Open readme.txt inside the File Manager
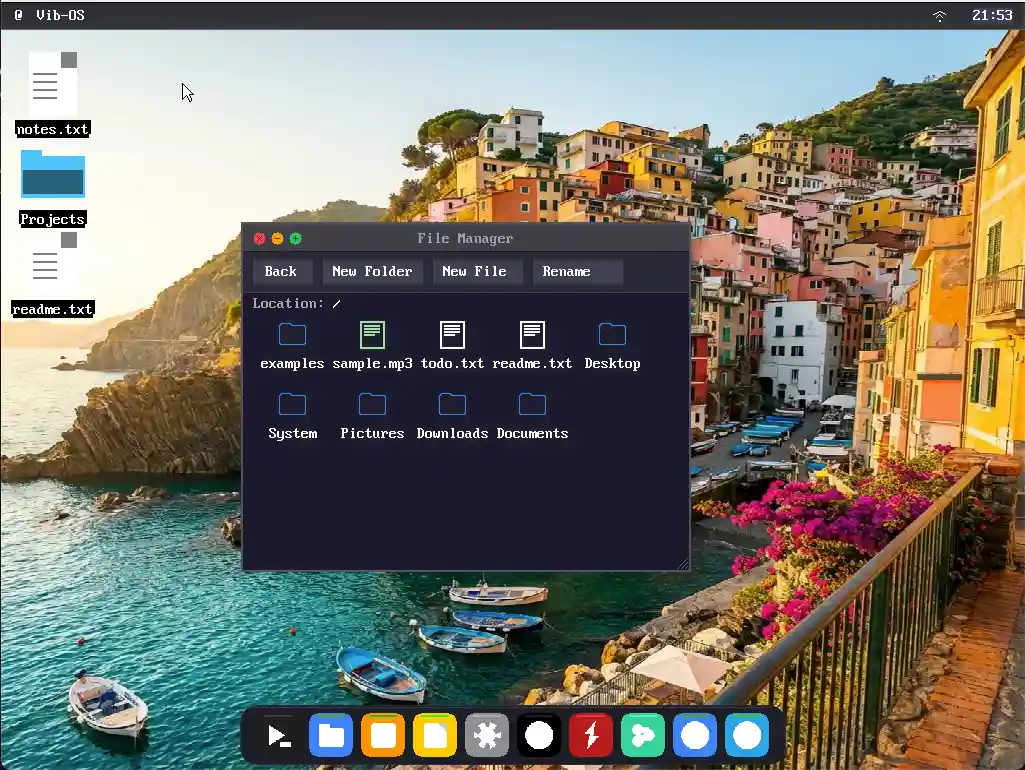This screenshot has width=1025, height=770. pyautogui.click(x=531, y=345)
